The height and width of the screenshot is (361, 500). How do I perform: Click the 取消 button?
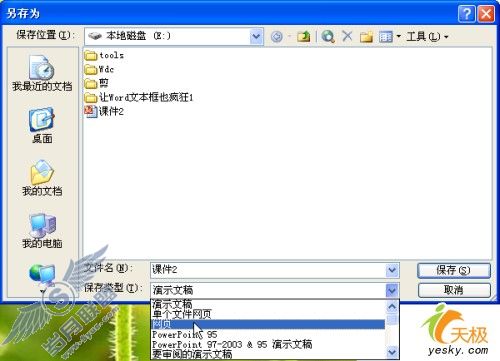(454, 290)
